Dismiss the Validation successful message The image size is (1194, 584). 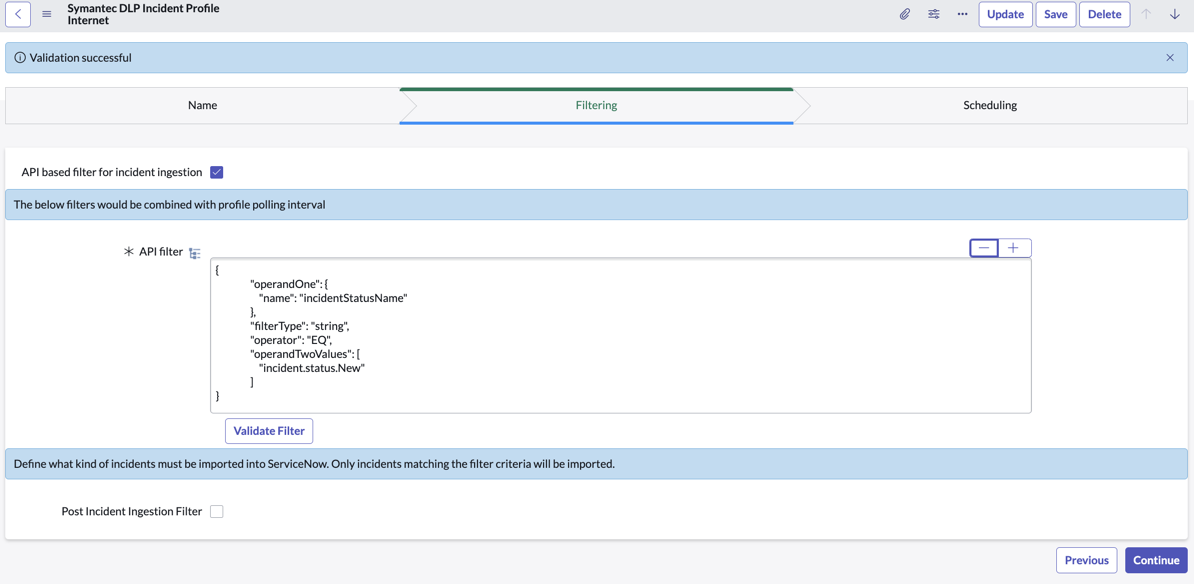(1170, 58)
